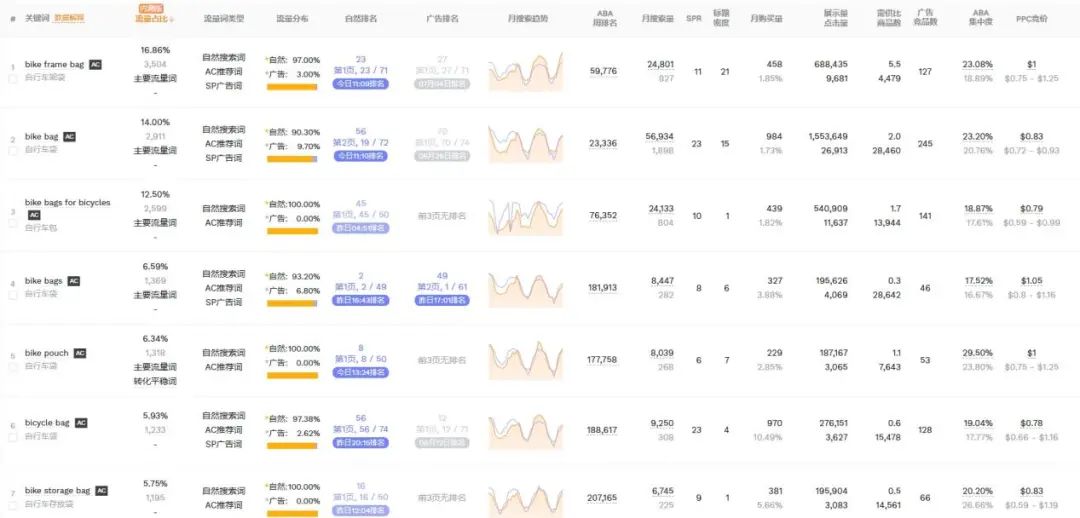Click the AC badge next to bike bag
This screenshot has width=1080, height=518.
tap(70, 137)
